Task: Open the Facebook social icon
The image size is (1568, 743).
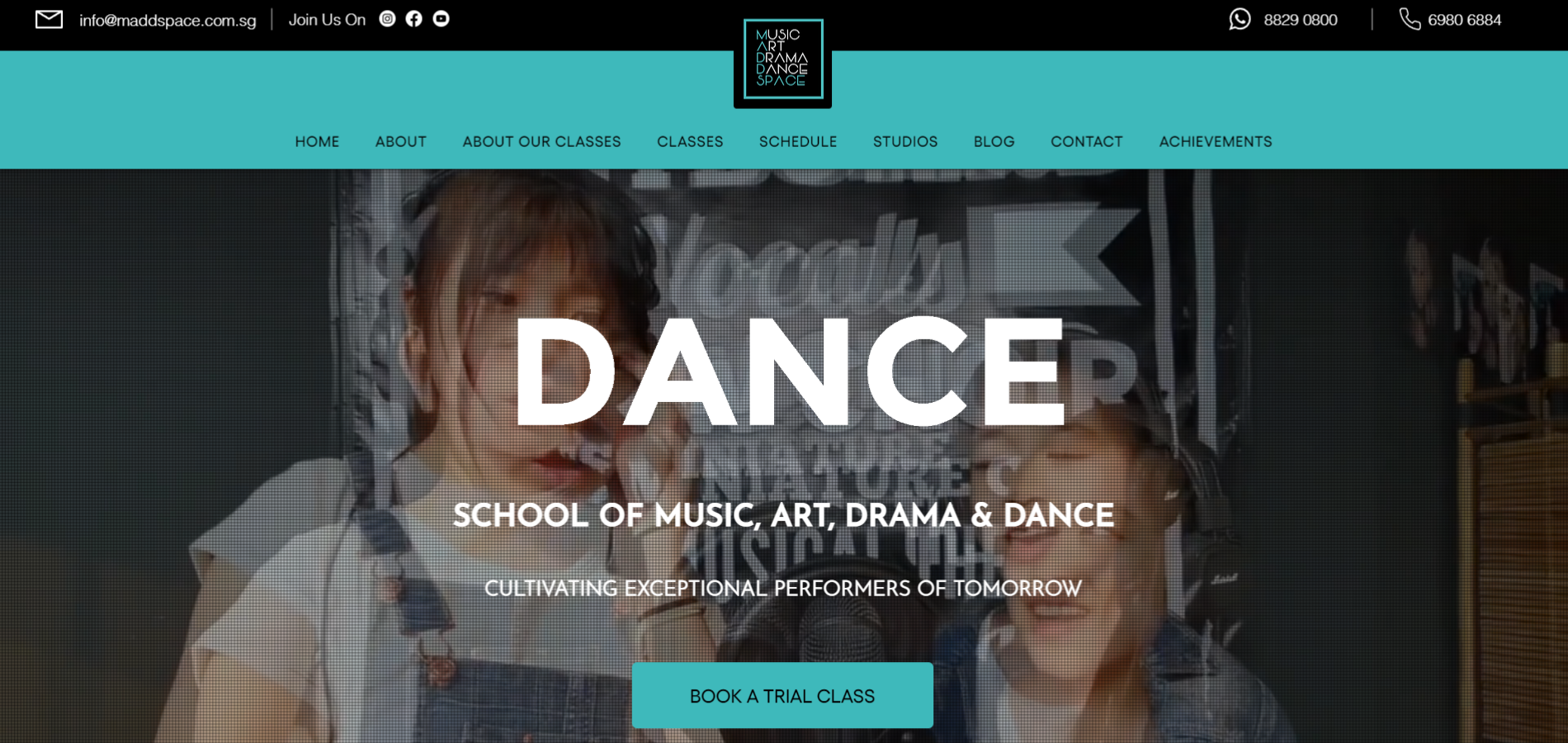Action: pos(414,18)
